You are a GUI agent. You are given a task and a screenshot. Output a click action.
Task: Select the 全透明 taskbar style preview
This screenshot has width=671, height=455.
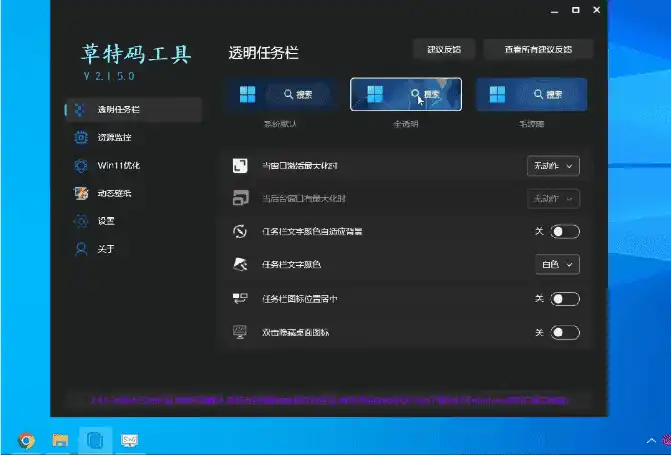pyautogui.click(x=406, y=94)
